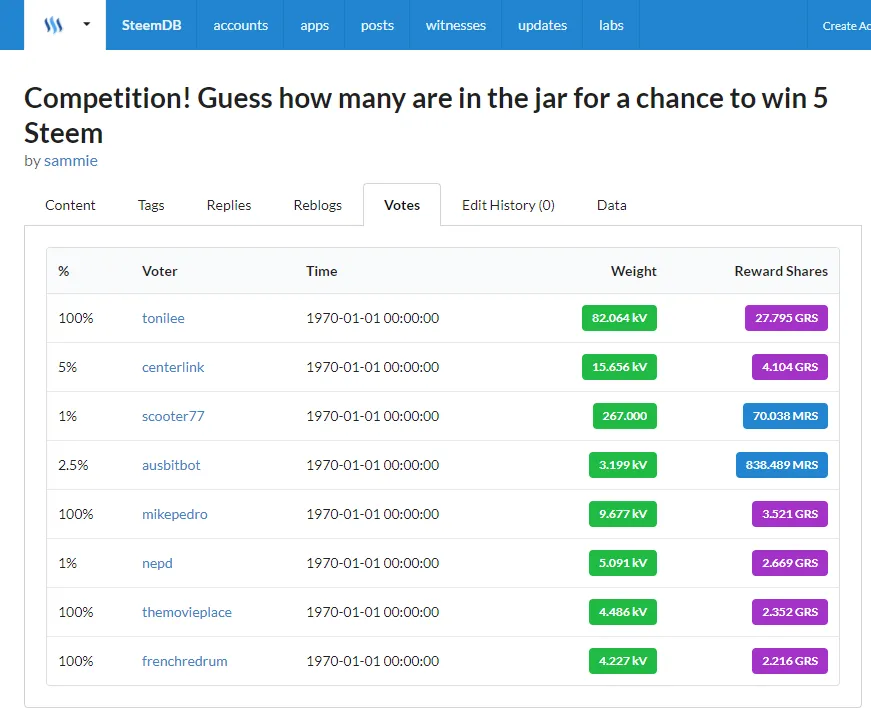Click the post title heading
The height and width of the screenshot is (716, 871).
pyautogui.click(x=426, y=116)
